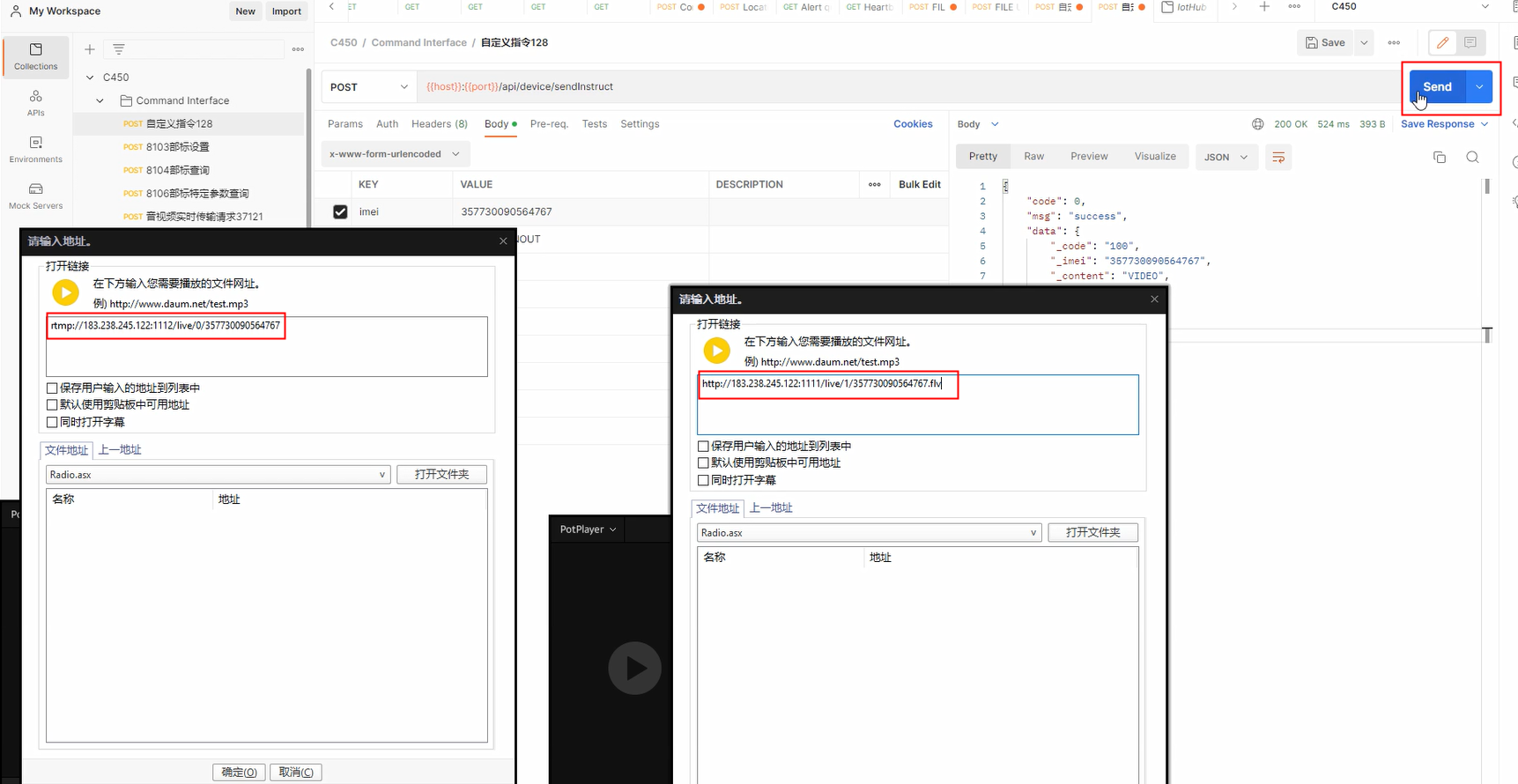Switch to the Raw response tab
The image size is (1518, 784).
tap(1033, 156)
